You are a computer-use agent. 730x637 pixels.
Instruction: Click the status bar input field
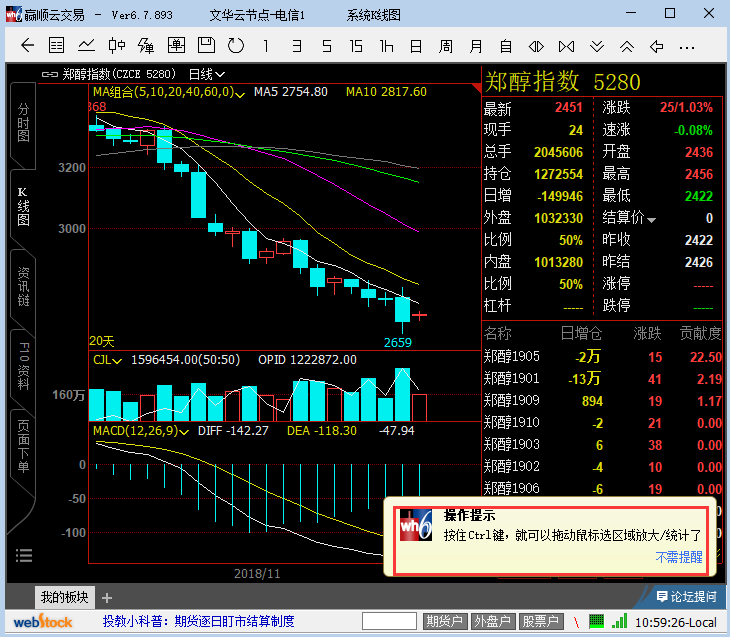click(x=388, y=622)
